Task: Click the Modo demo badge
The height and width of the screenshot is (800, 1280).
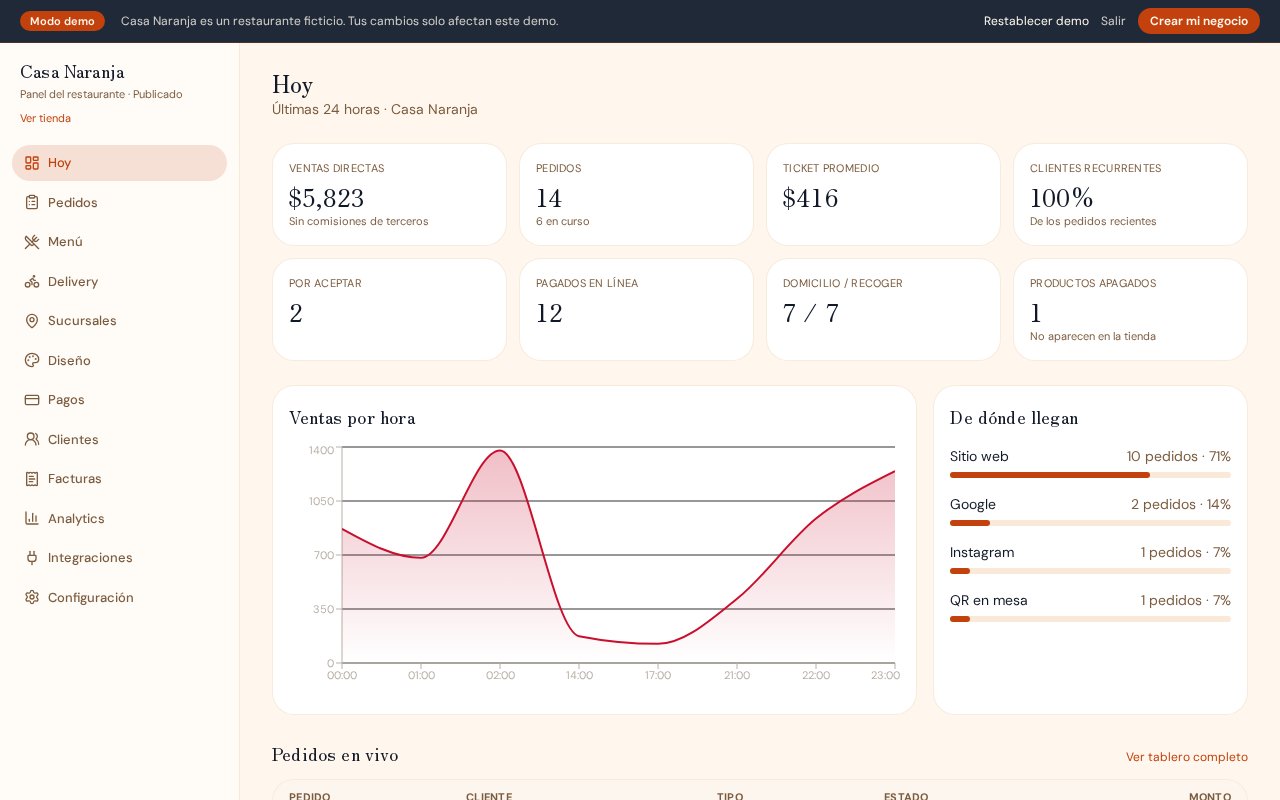Action: (62, 21)
